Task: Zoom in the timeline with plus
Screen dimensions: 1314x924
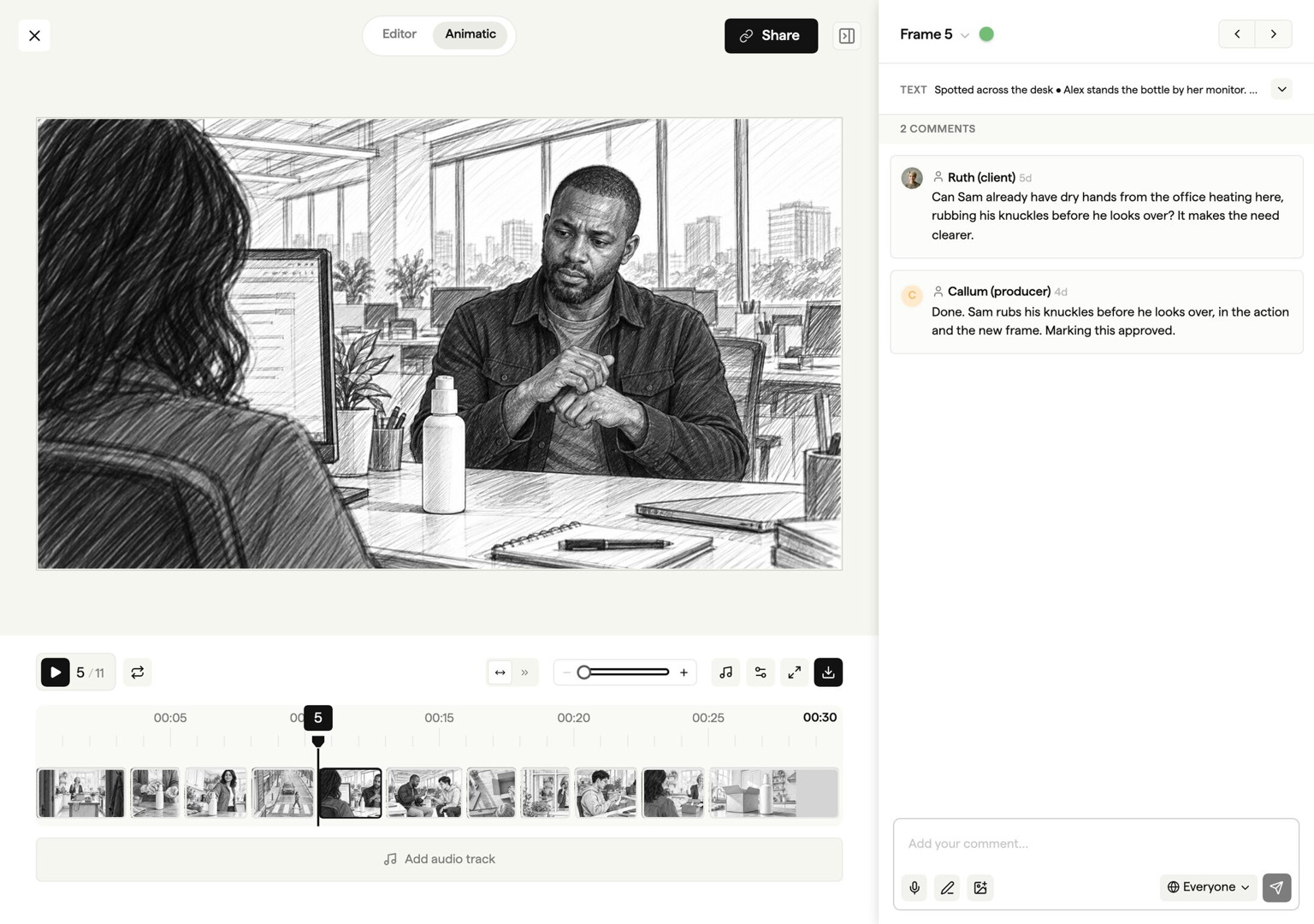Action: click(x=684, y=672)
